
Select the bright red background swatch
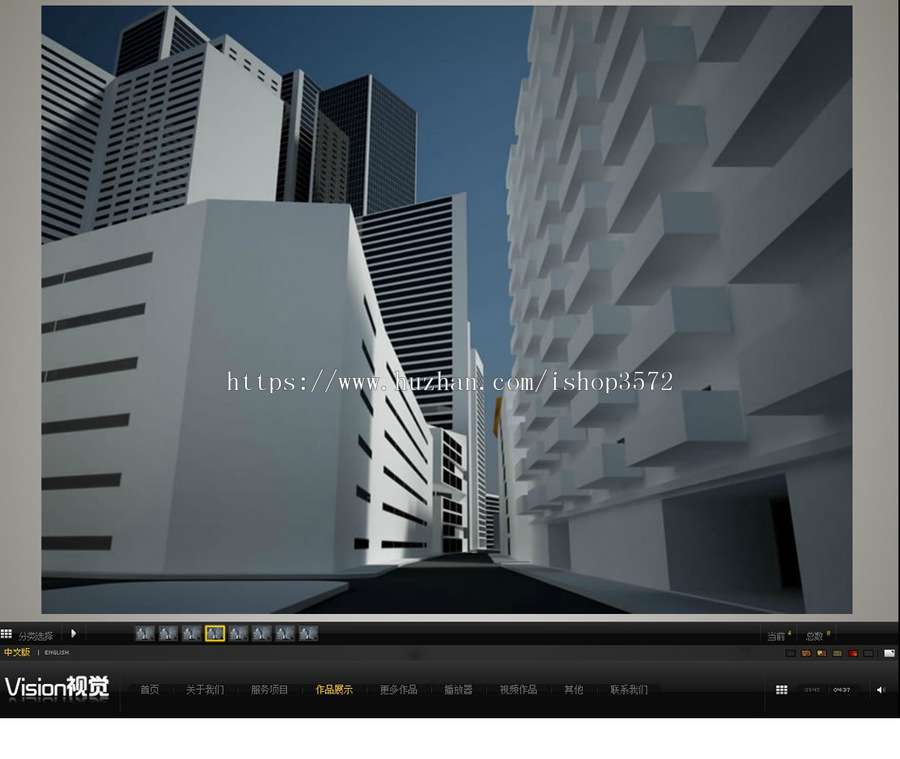point(852,653)
